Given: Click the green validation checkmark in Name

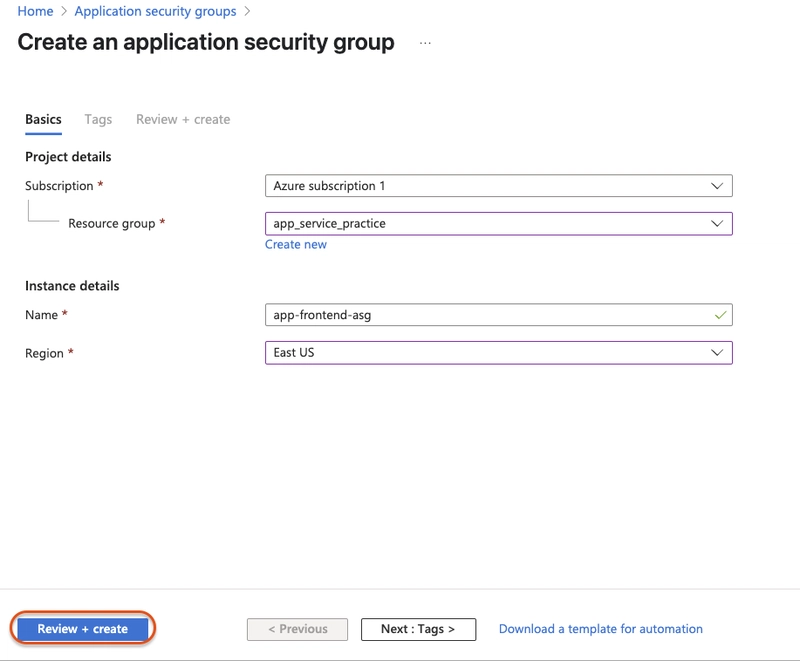Looking at the screenshot, I should coord(720,315).
